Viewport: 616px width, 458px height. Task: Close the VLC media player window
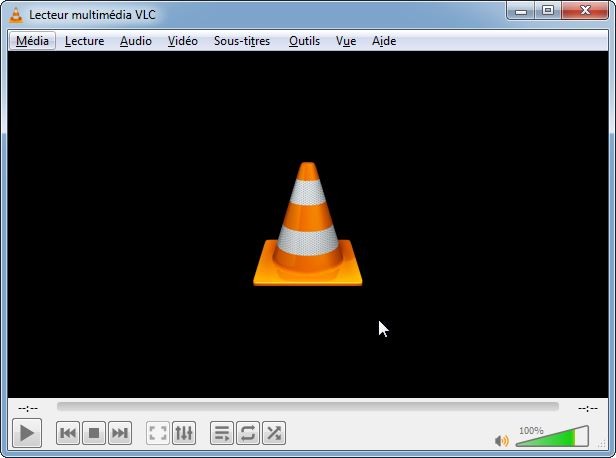(585, 11)
